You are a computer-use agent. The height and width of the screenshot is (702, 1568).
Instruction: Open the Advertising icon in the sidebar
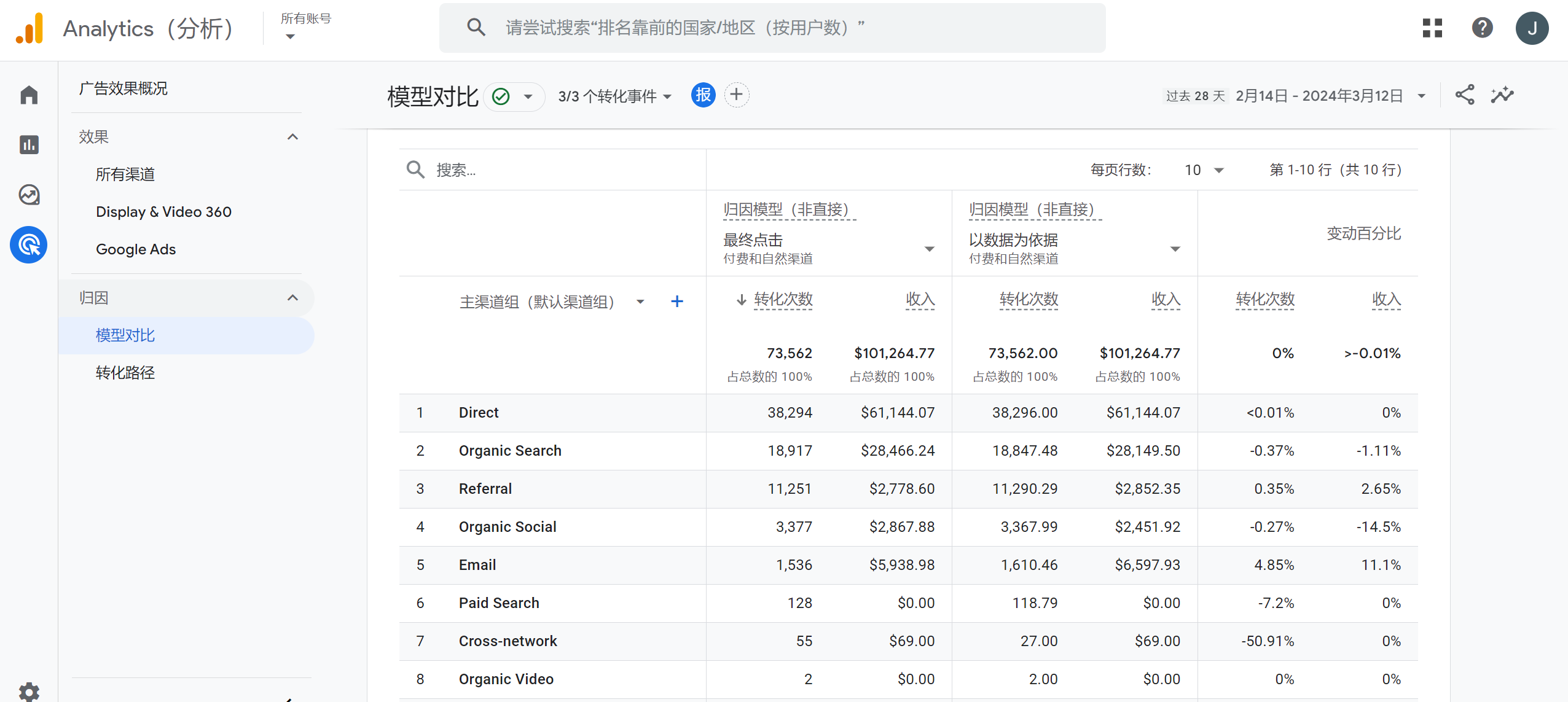[29, 245]
